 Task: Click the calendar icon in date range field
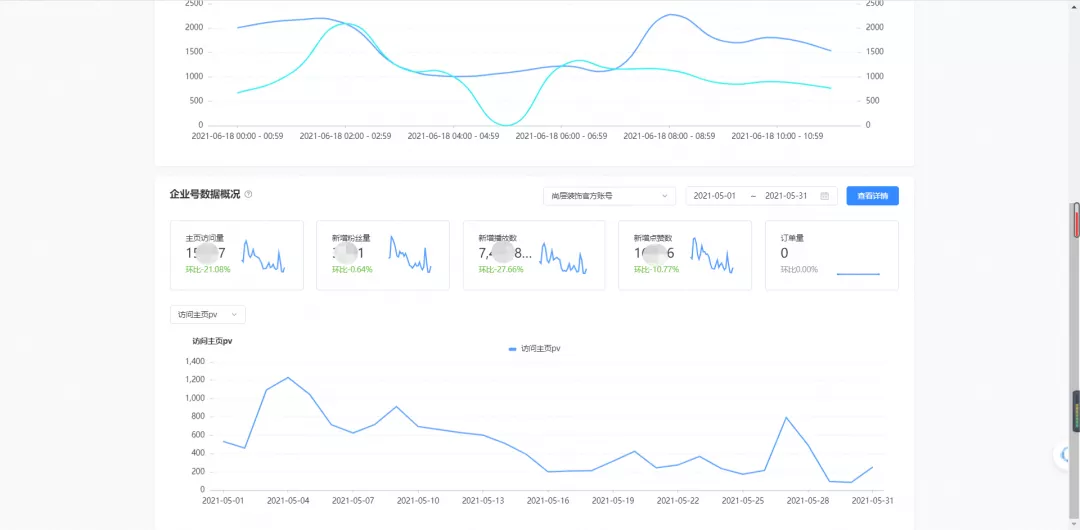[824, 196]
